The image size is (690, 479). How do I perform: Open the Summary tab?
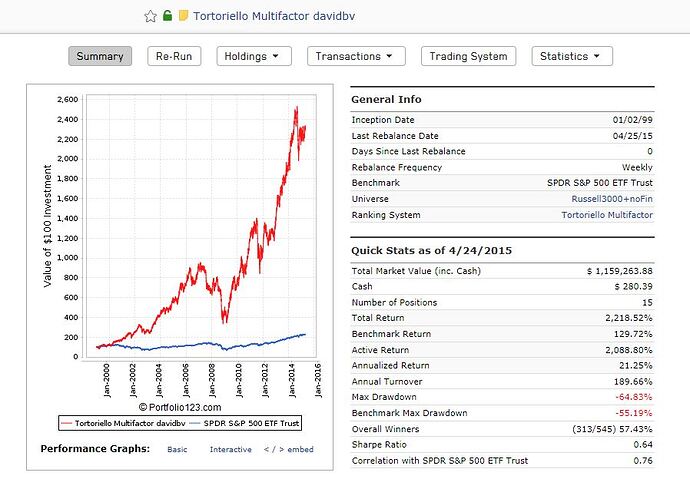coord(100,56)
